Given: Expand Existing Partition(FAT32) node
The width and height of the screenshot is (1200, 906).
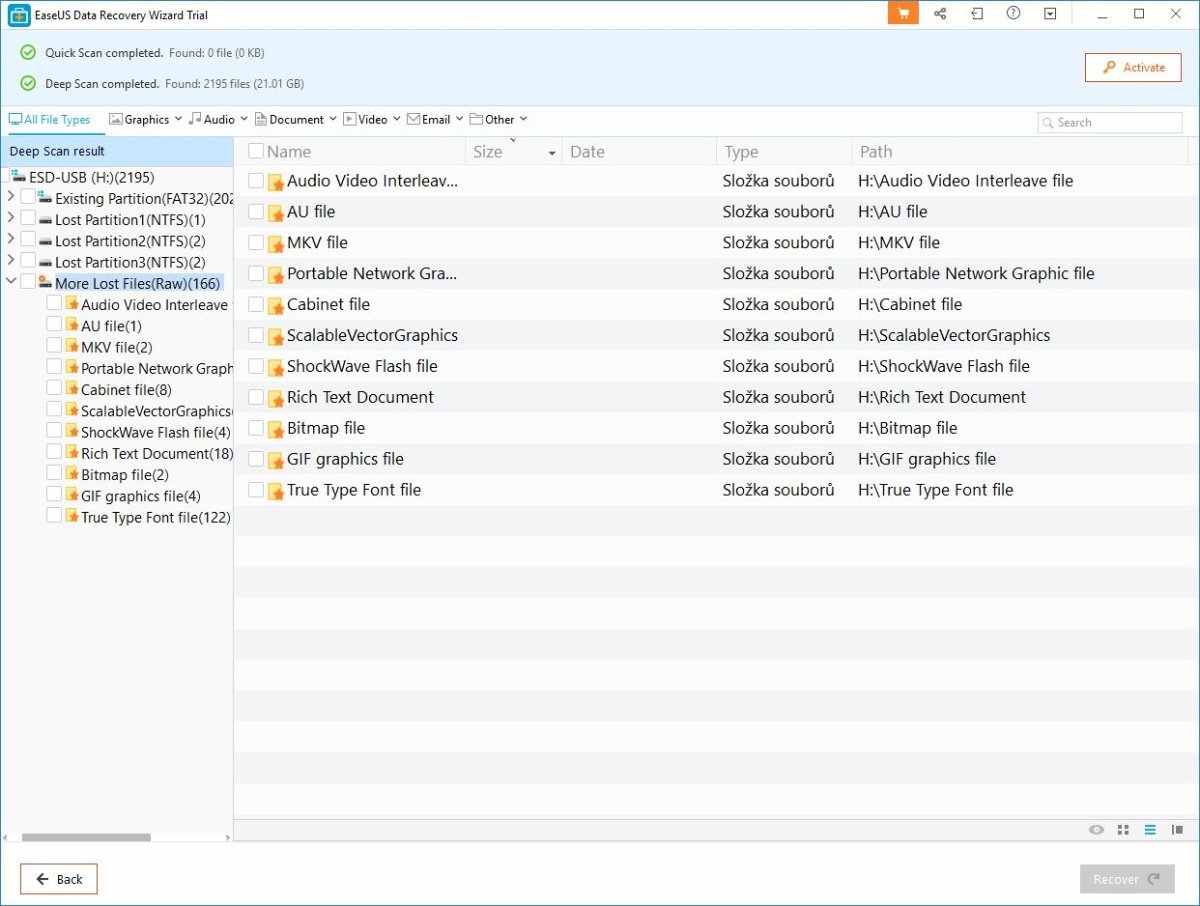Looking at the screenshot, I should (x=11, y=197).
